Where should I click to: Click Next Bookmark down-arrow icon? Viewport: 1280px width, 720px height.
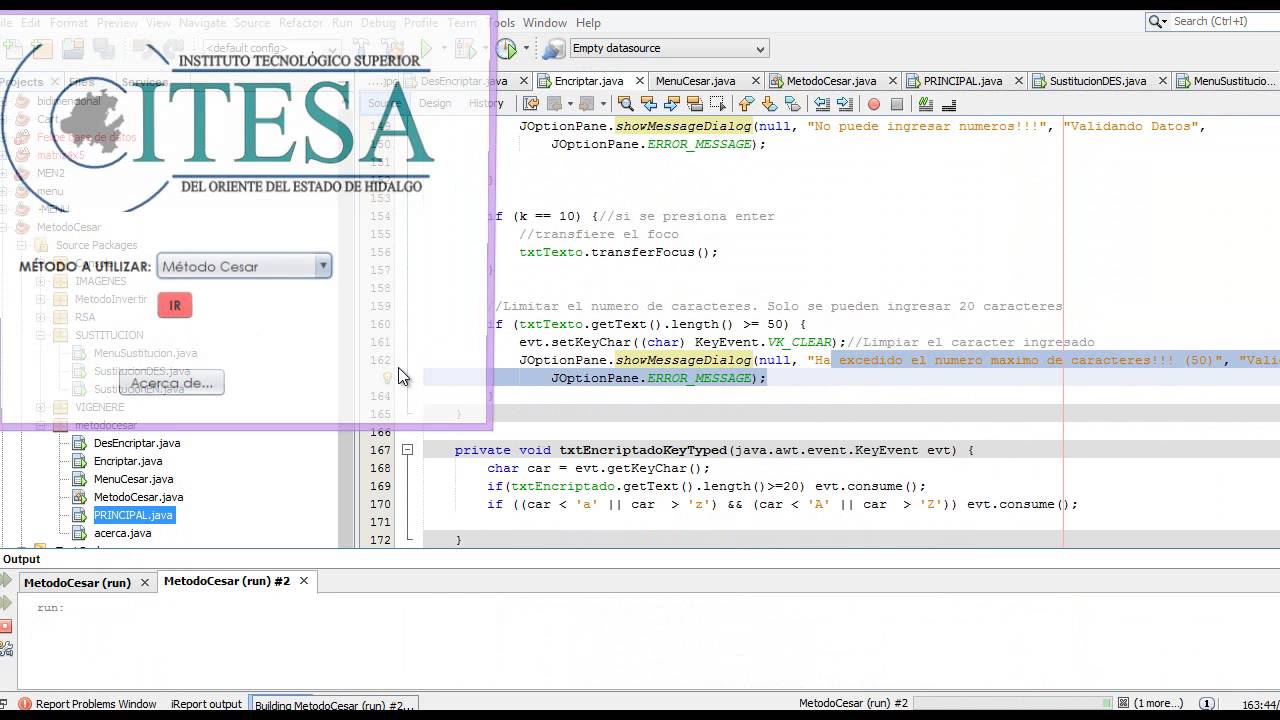coord(768,103)
